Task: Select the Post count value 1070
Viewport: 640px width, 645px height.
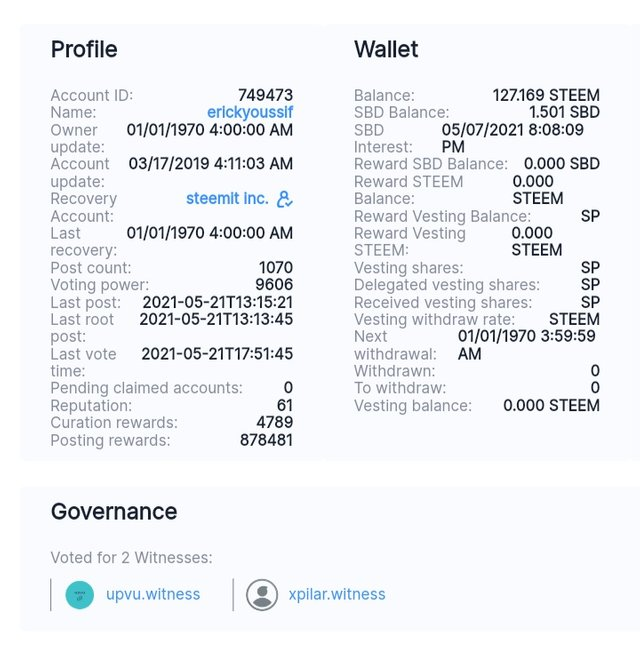Action: pos(275,268)
